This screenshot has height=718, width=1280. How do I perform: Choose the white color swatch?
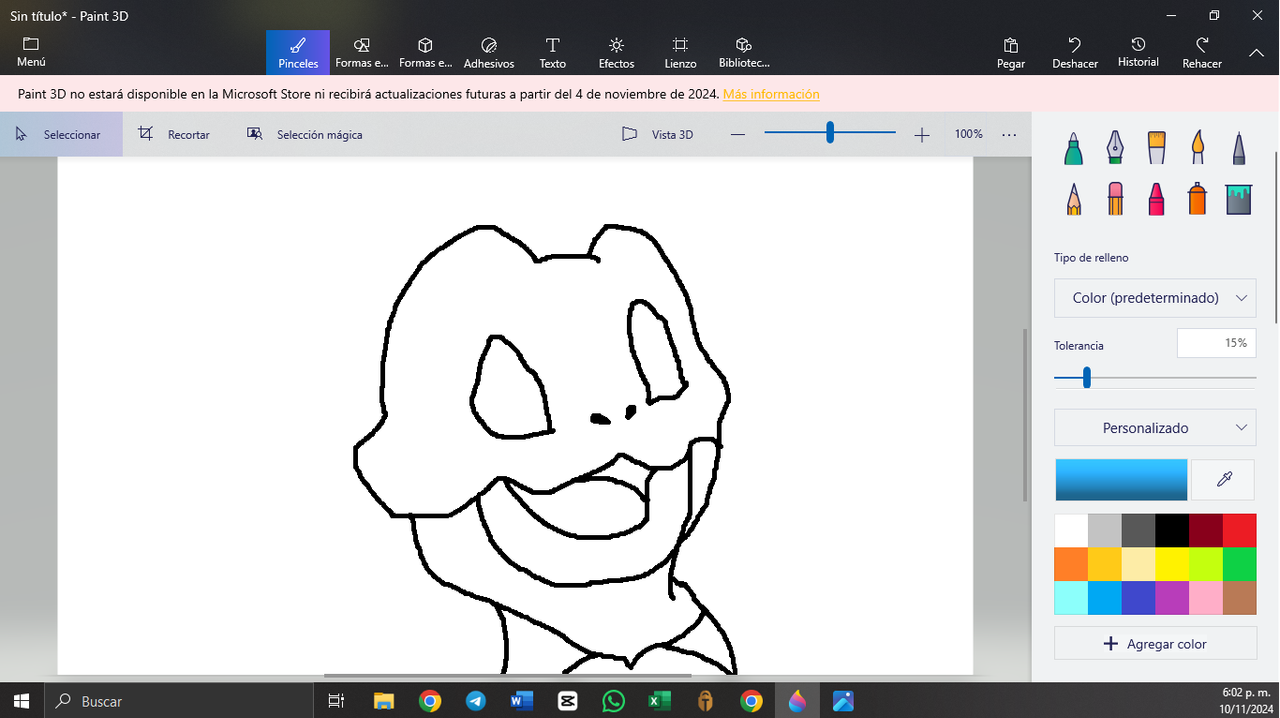point(1071,530)
